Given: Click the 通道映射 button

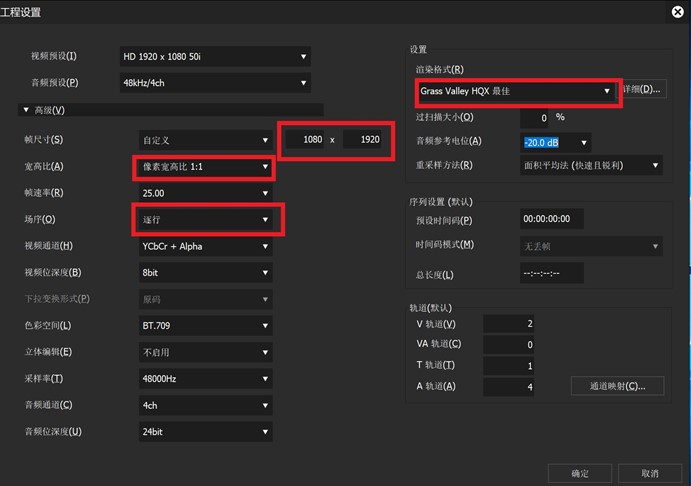Looking at the screenshot, I should point(618,386).
